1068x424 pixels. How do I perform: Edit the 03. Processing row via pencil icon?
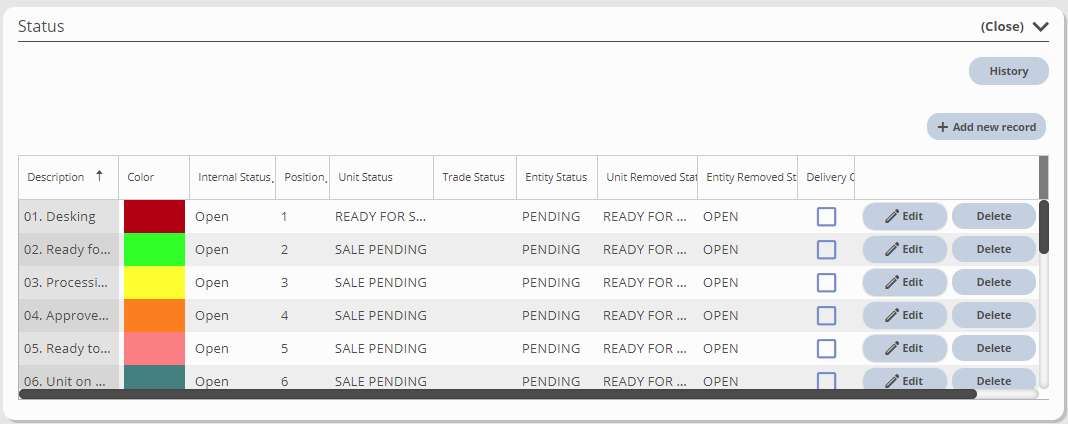pos(893,282)
